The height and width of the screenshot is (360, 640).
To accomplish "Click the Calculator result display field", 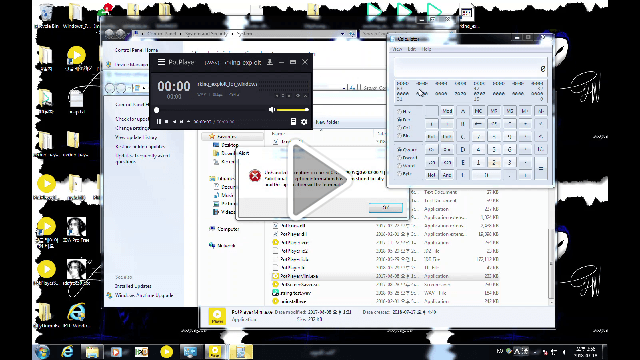I will coord(470,67).
